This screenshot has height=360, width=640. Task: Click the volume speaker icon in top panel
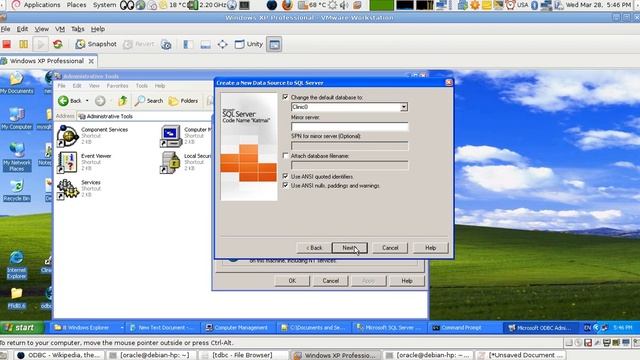pos(344,5)
